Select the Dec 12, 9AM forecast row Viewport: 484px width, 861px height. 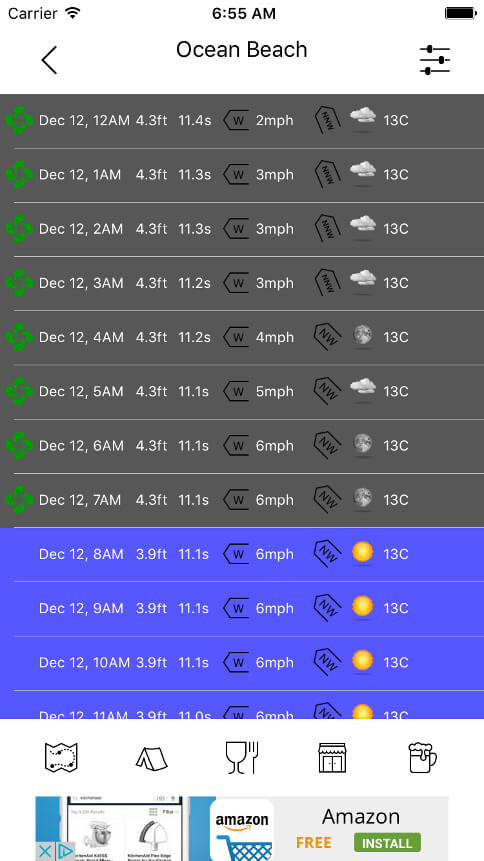pyautogui.click(x=242, y=608)
